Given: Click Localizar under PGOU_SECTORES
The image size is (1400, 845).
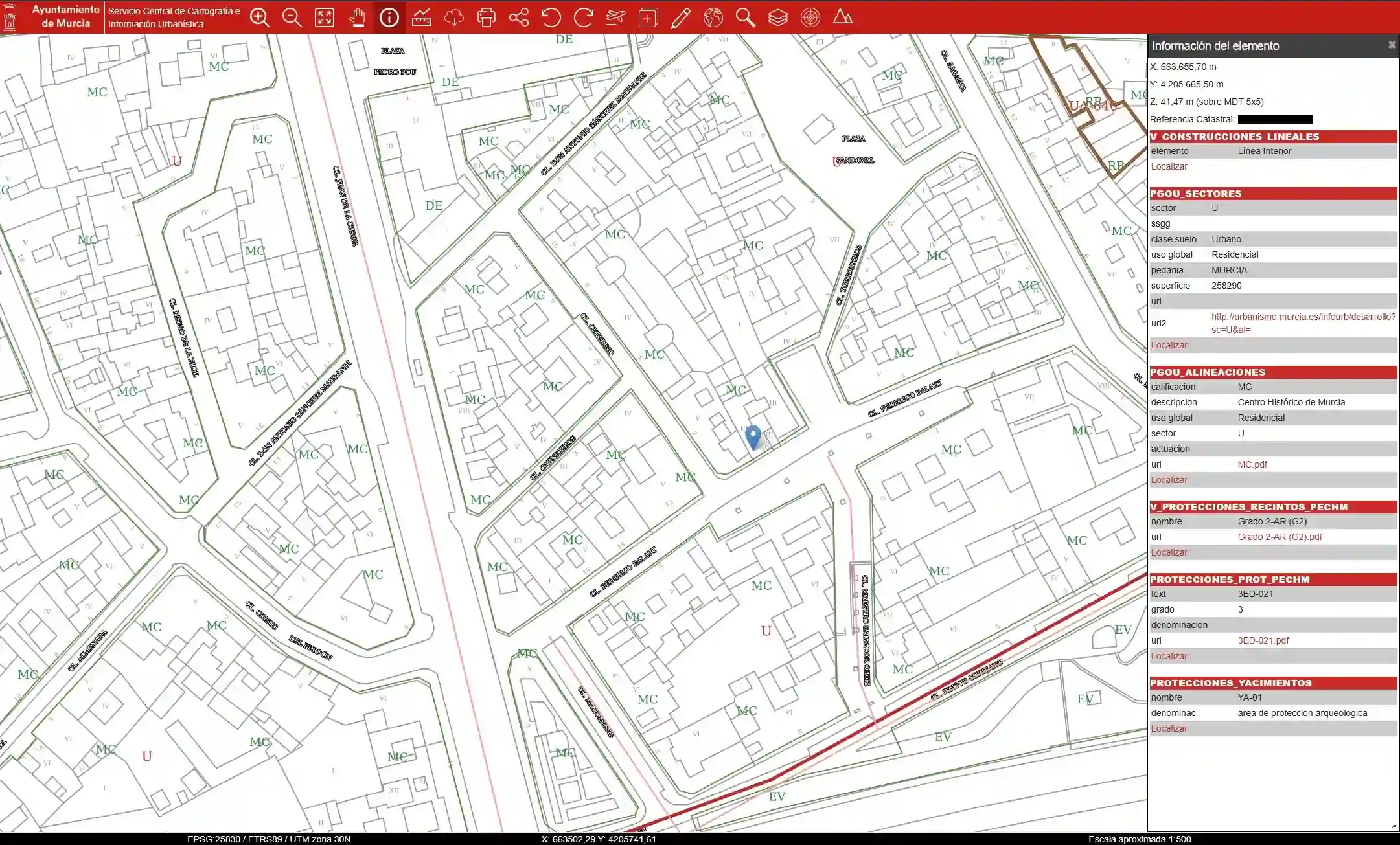Looking at the screenshot, I should click(1169, 345).
